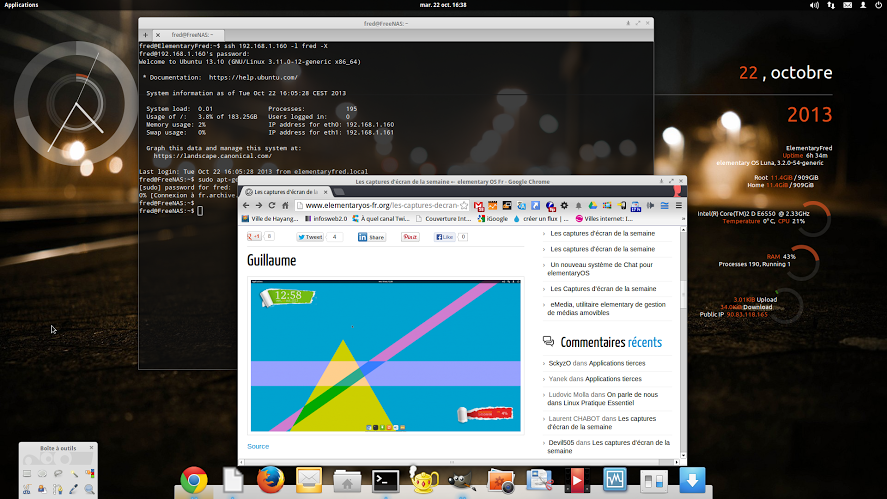
Task: Click the gear extension icon in Chrome
Action: click(x=564, y=205)
